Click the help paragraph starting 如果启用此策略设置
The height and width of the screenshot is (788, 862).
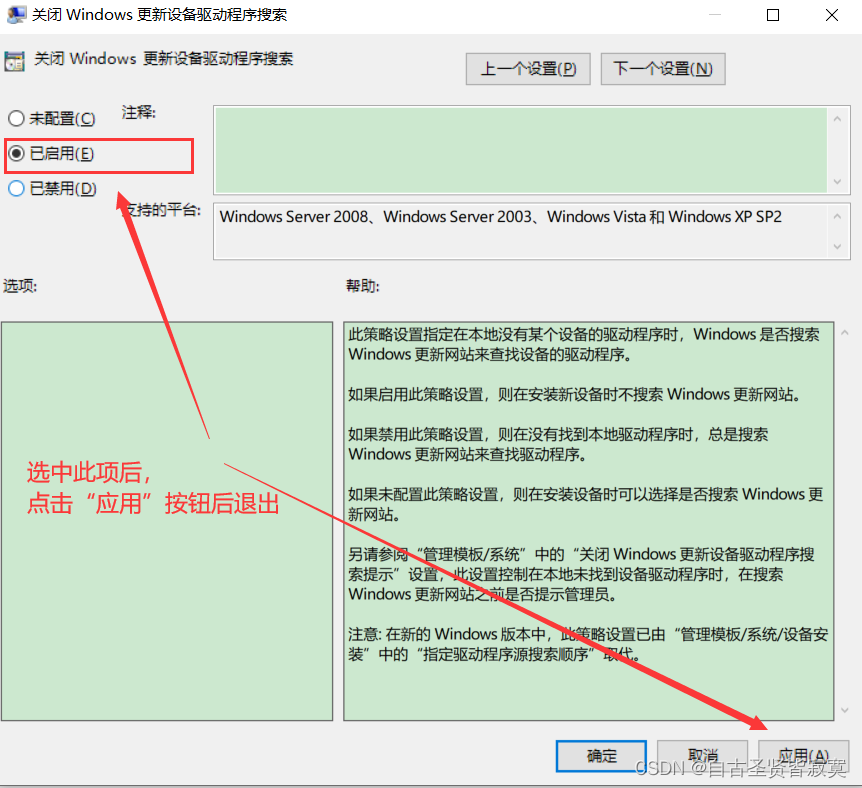click(x=573, y=394)
